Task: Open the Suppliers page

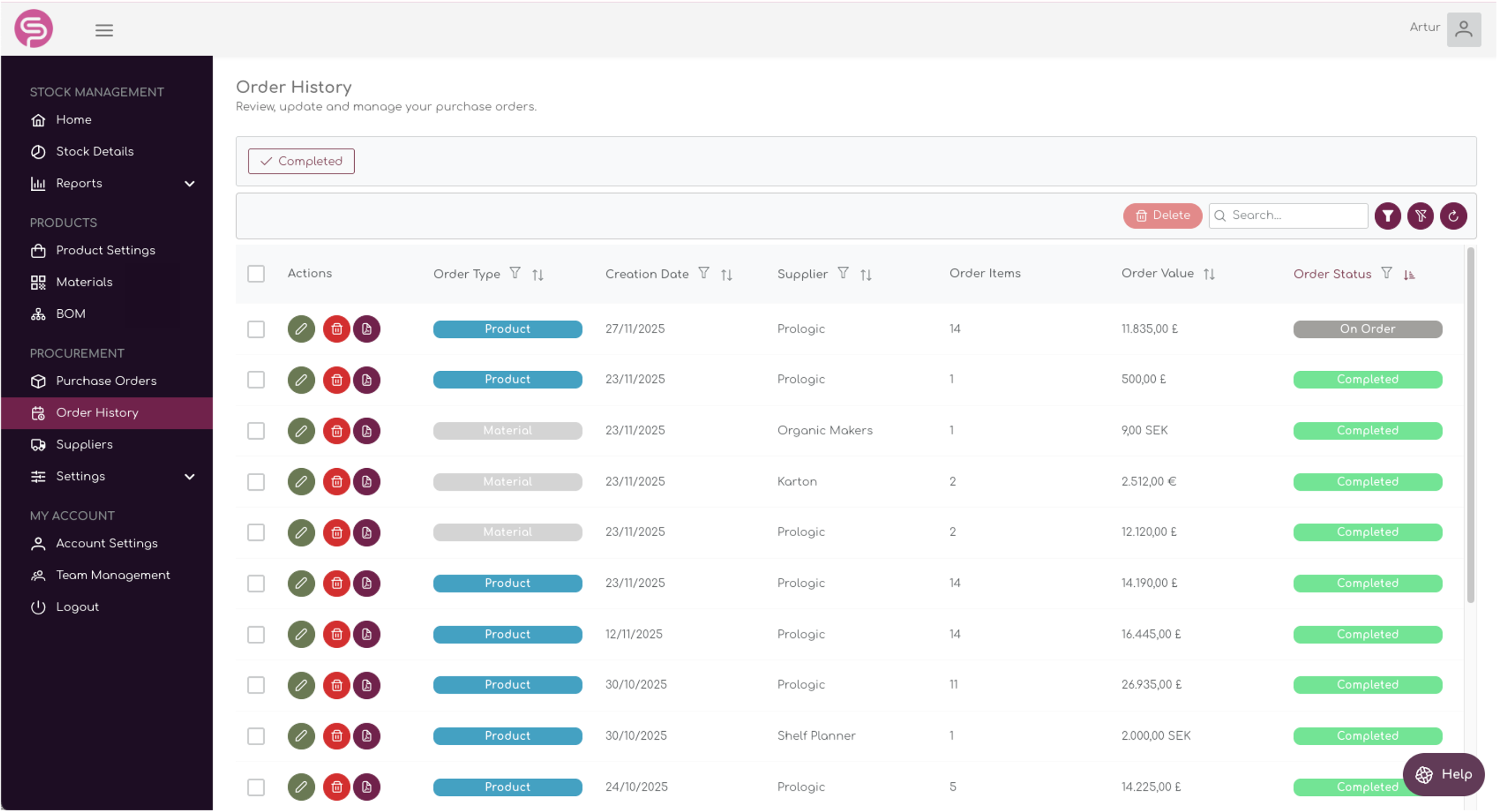Action: pyautogui.click(x=84, y=445)
